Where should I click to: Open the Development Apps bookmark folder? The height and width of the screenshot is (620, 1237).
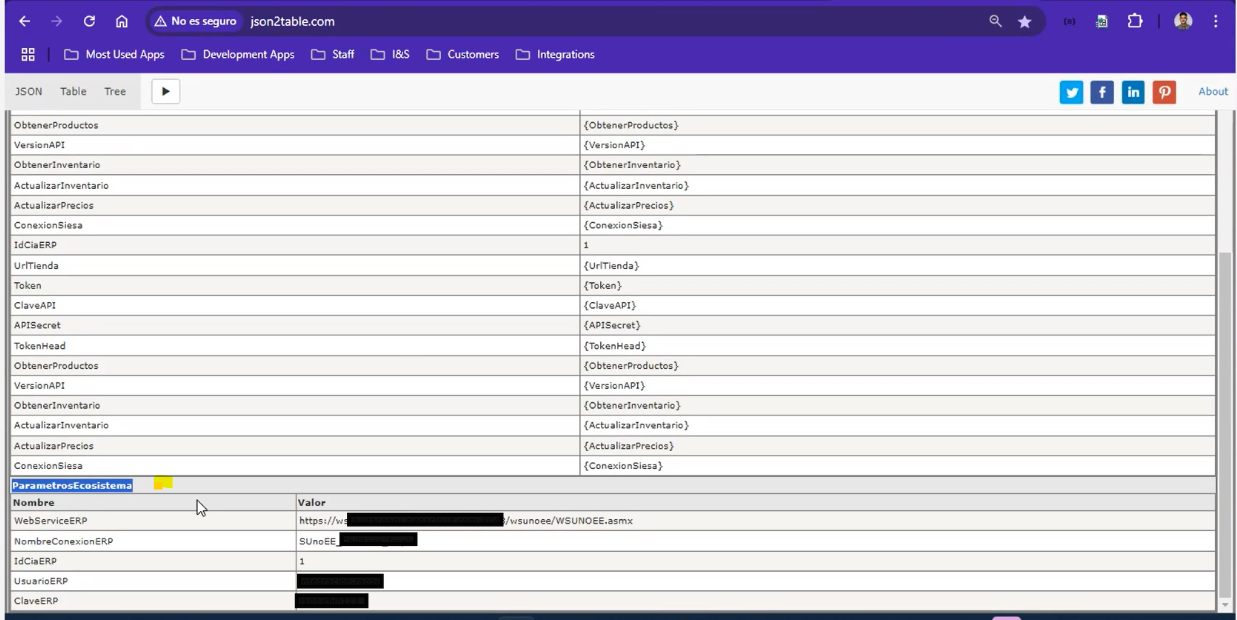(238, 54)
